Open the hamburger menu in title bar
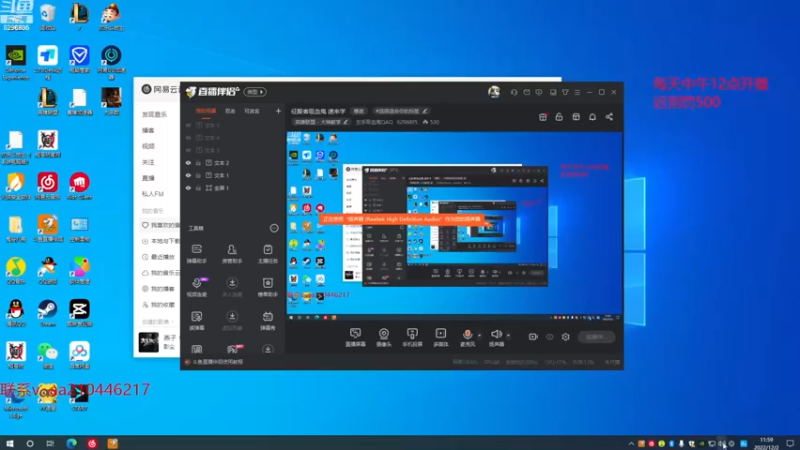The width and height of the screenshot is (800, 450). [578, 92]
